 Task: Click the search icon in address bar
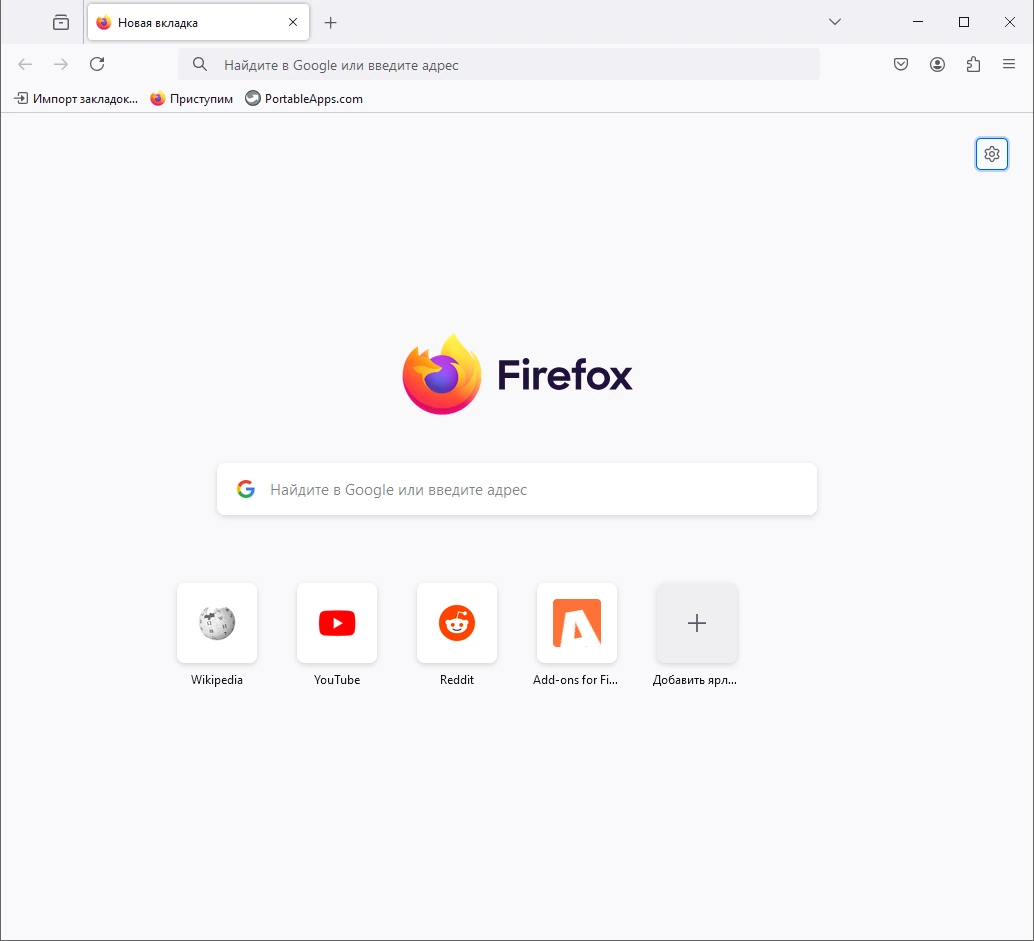[200, 65]
